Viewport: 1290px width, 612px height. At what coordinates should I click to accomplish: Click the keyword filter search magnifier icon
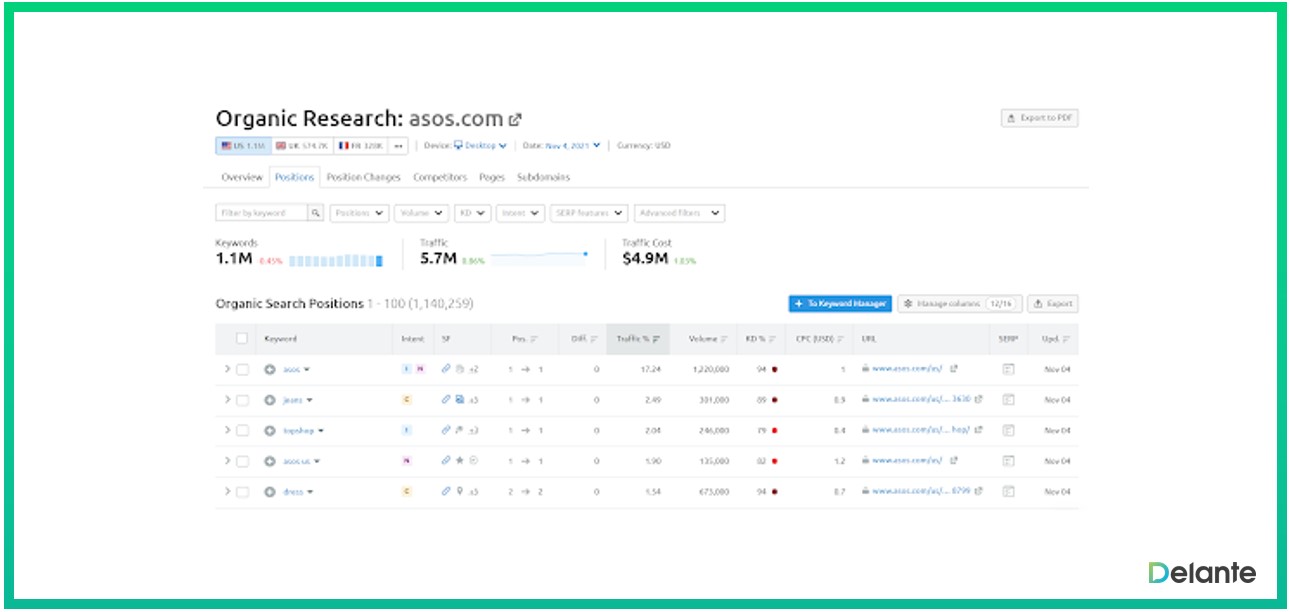click(316, 213)
